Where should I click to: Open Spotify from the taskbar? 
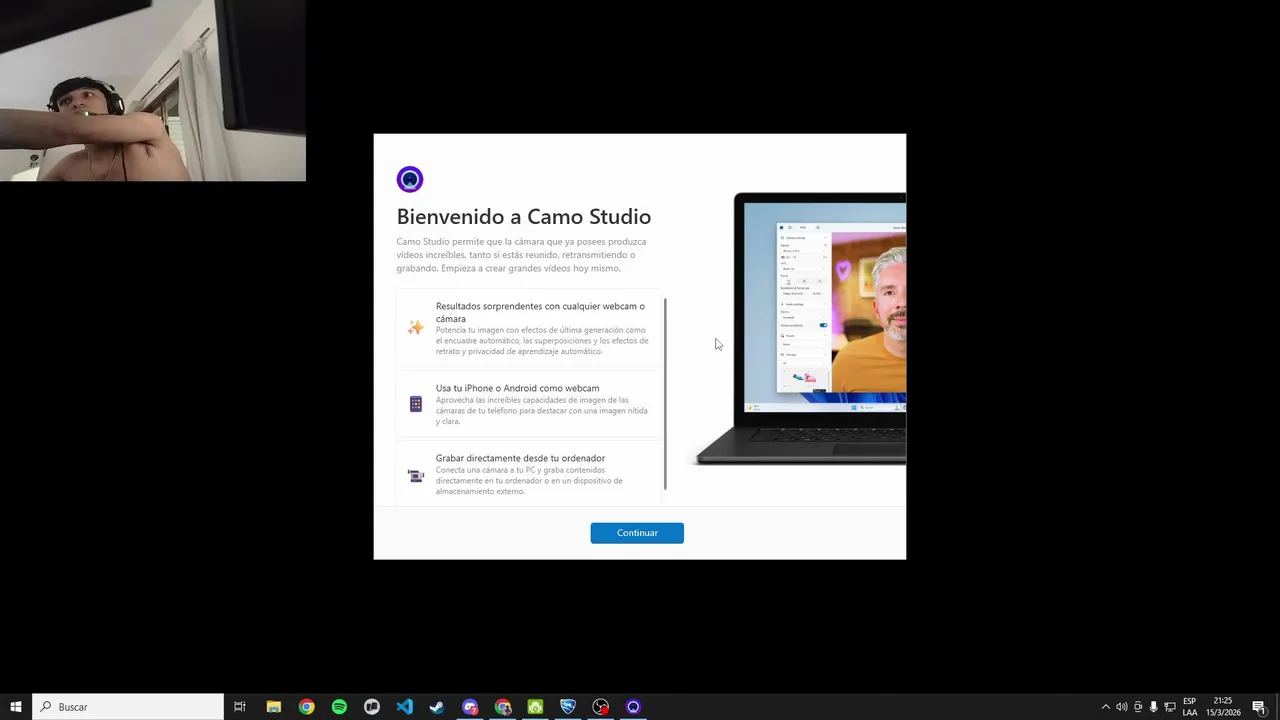tap(339, 707)
